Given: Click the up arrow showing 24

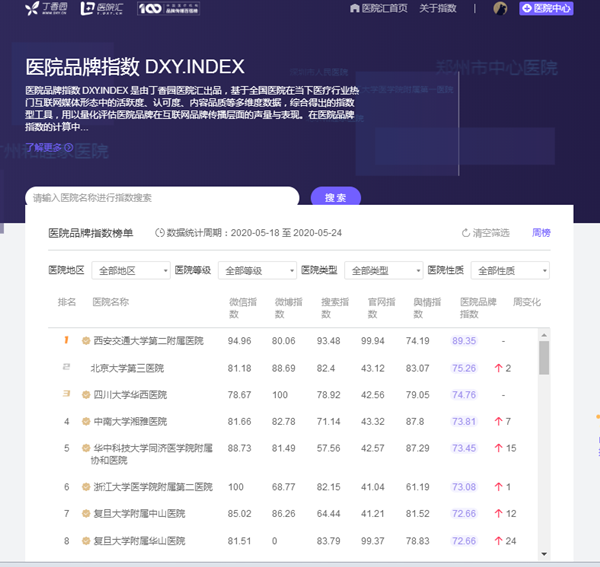Looking at the screenshot, I should [x=498, y=541].
